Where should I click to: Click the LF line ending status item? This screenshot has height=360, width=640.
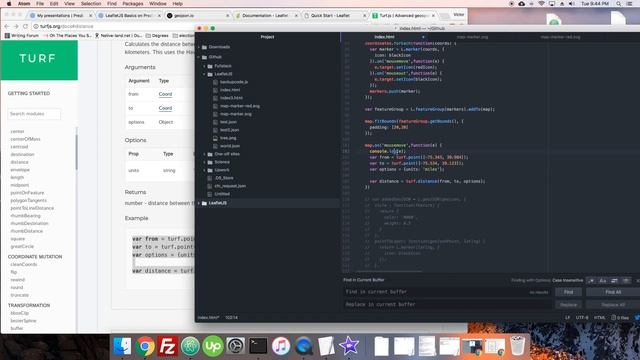(x=567, y=318)
